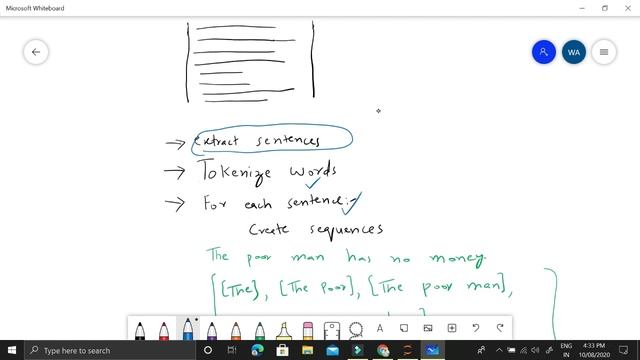The width and height of the screenshot is (640, 360).
Task: Open the share/invite people button
Action: point(544,52)
